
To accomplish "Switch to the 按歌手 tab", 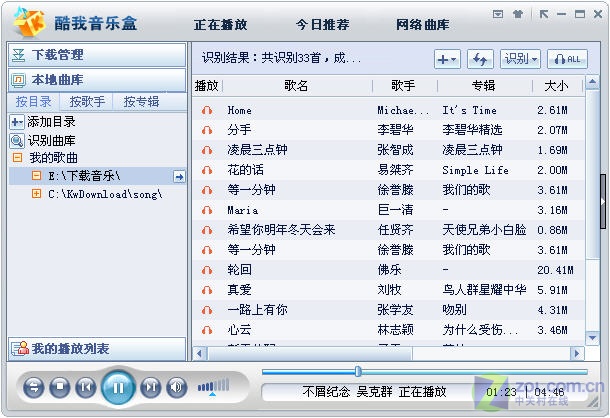I will [x=87, y=102].
